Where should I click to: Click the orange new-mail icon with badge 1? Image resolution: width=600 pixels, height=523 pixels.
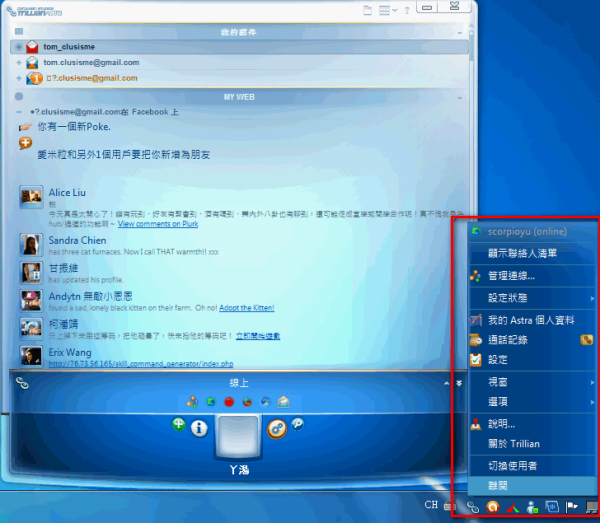tap(34, 78)
